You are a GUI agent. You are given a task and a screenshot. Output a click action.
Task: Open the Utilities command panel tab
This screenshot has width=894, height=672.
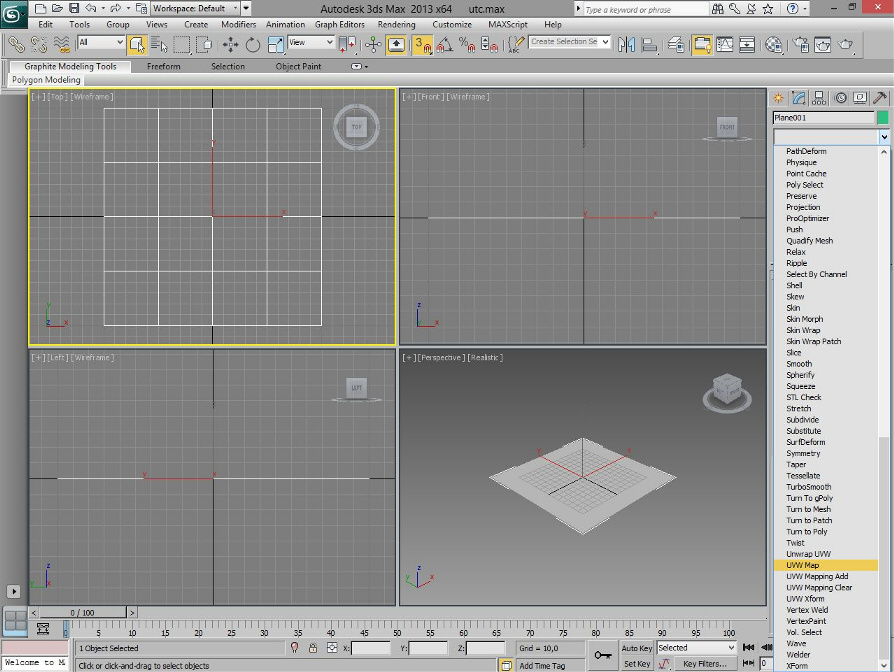tap(880, 98)
